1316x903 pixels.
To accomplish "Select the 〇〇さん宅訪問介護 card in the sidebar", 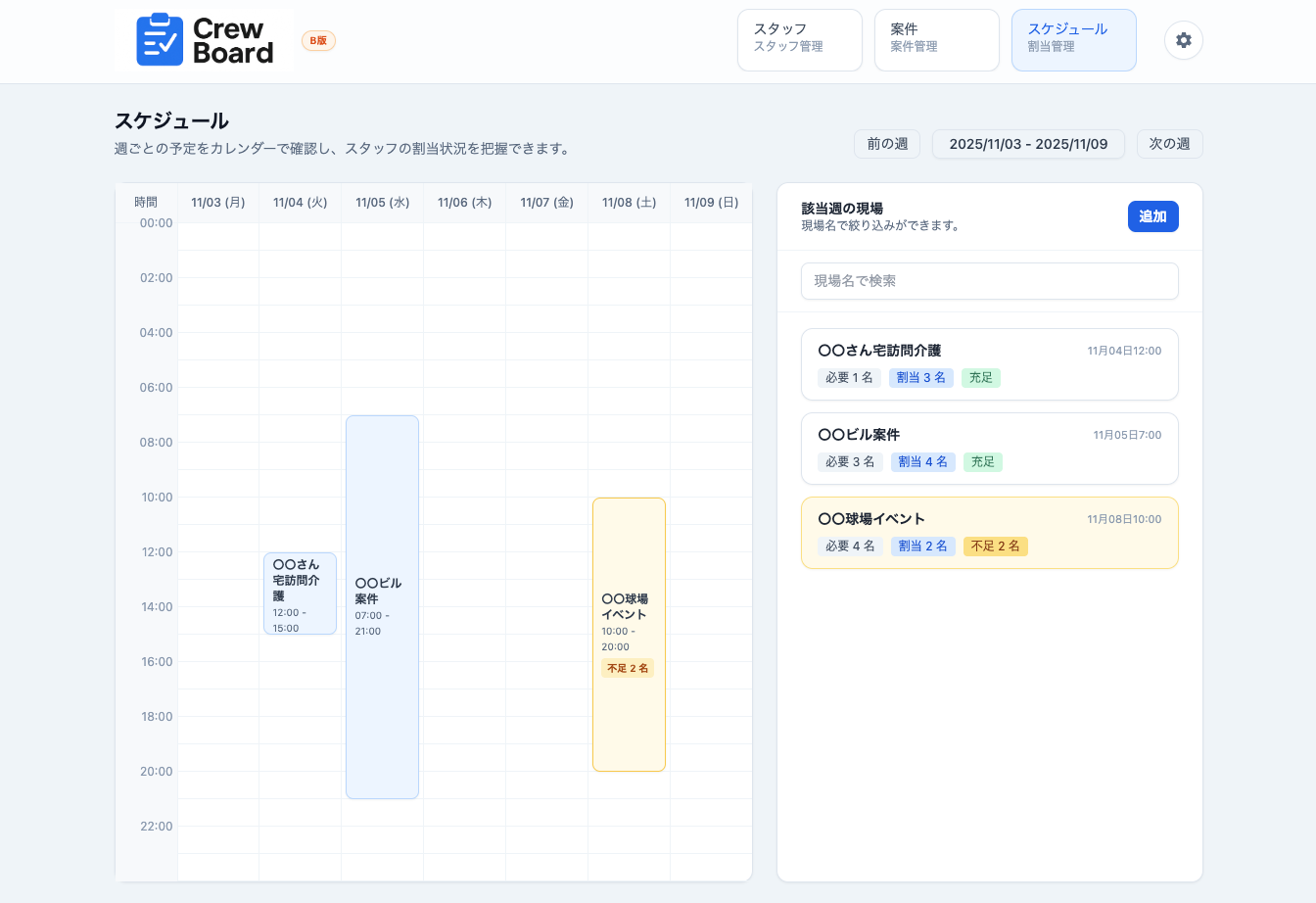I will [990, 363].
